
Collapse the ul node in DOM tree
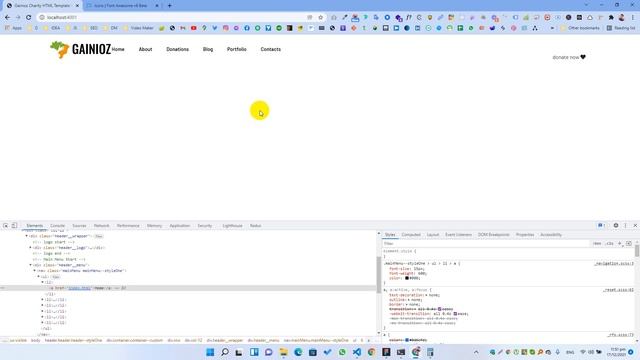pyautogui.click(x=38, y=276)
